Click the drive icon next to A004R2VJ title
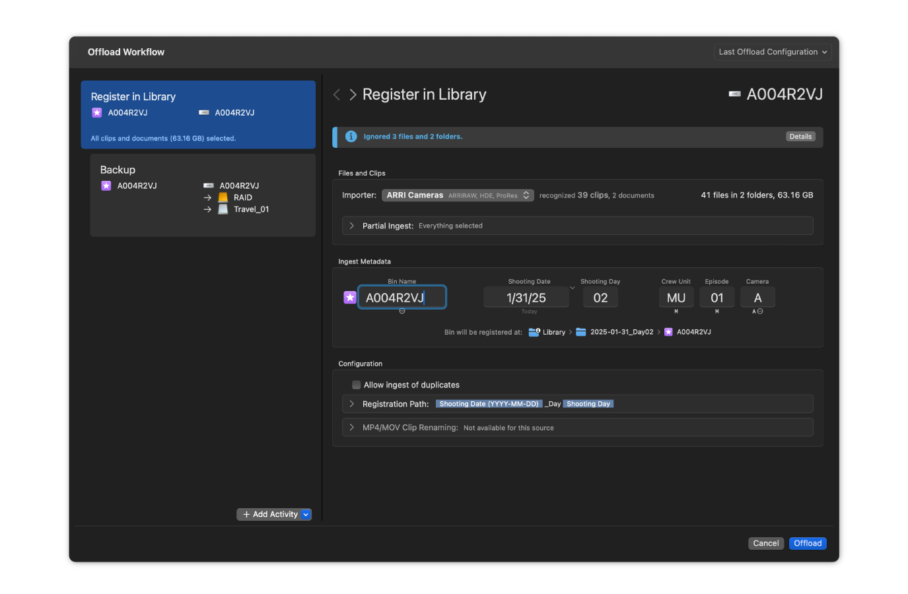This screenshot has width=908, height=594. tap(734, 94)
